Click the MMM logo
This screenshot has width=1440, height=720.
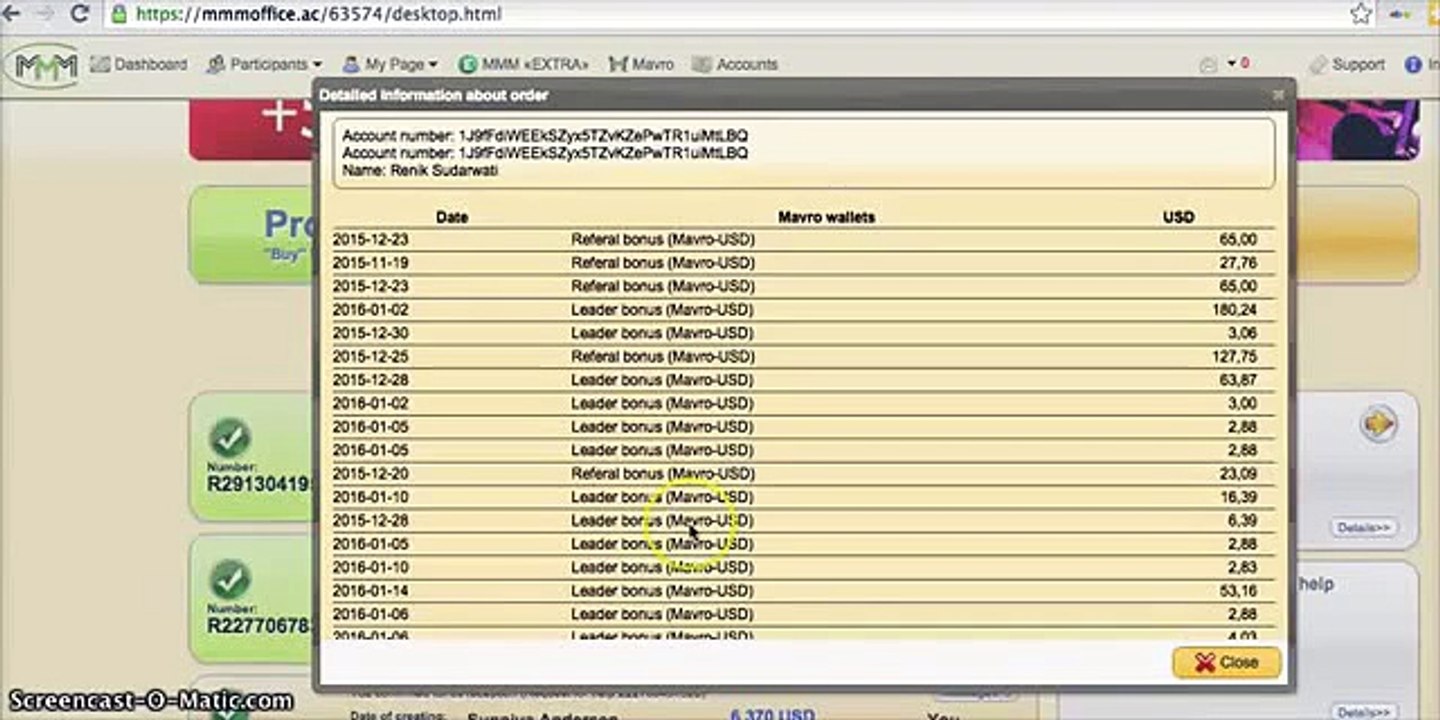coord(42,66)
